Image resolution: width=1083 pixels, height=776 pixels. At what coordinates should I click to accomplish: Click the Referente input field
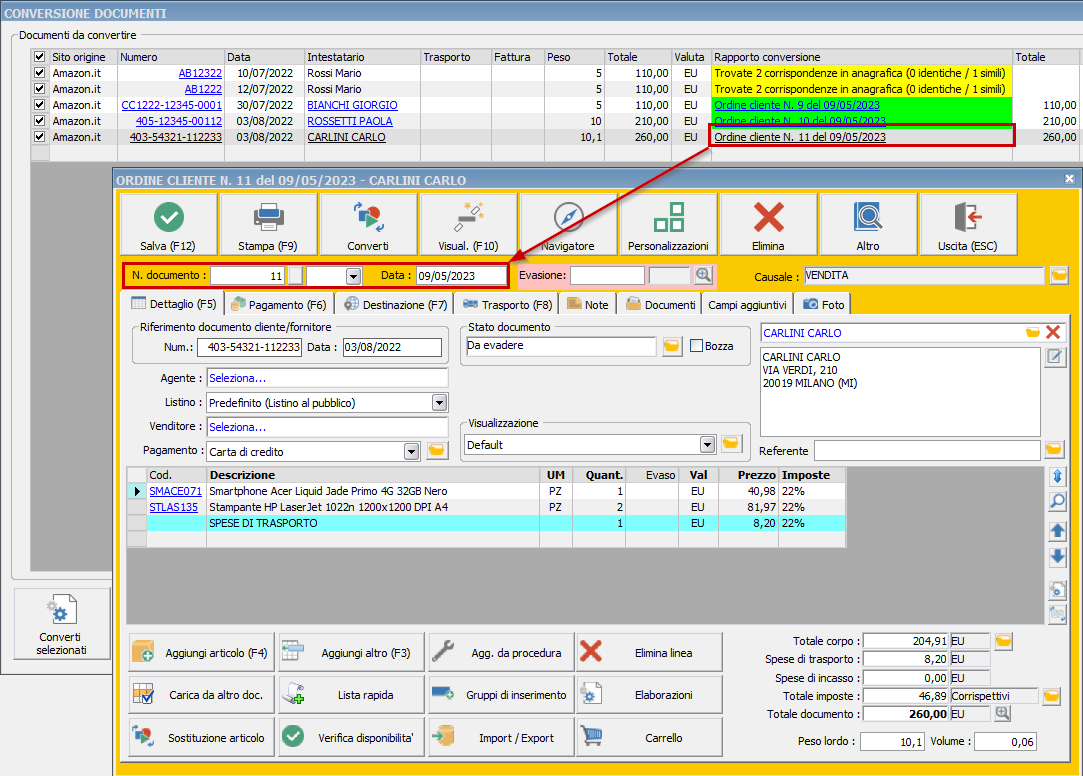click(927, 451)
